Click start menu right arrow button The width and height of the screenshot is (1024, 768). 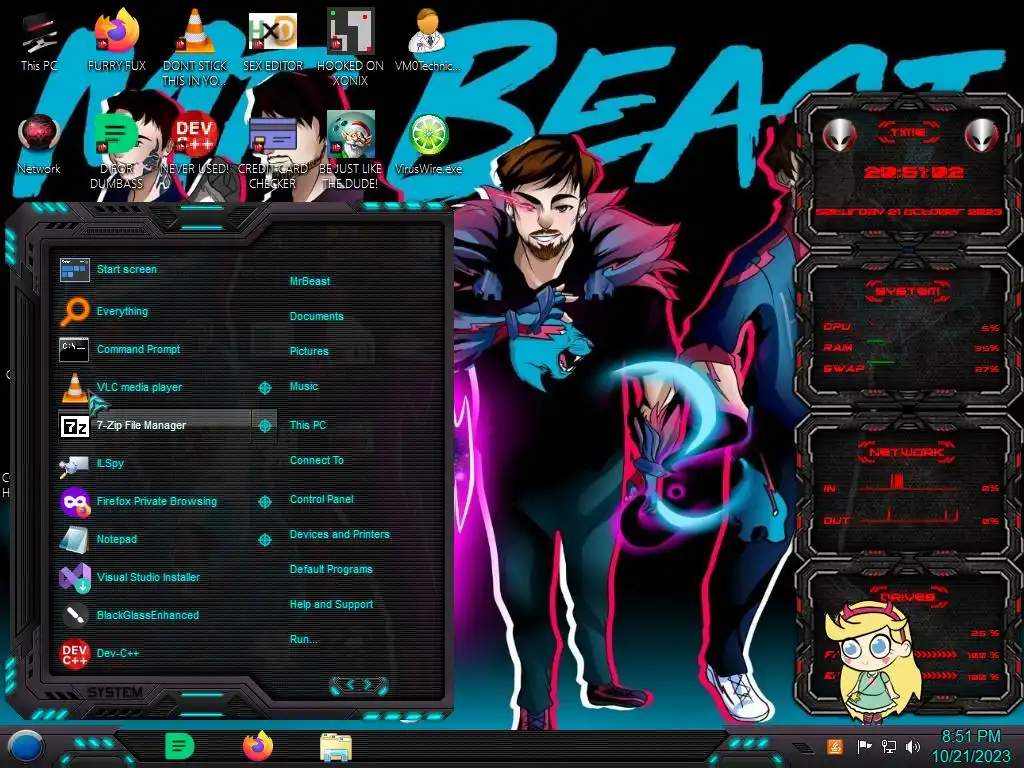point(368,684)
